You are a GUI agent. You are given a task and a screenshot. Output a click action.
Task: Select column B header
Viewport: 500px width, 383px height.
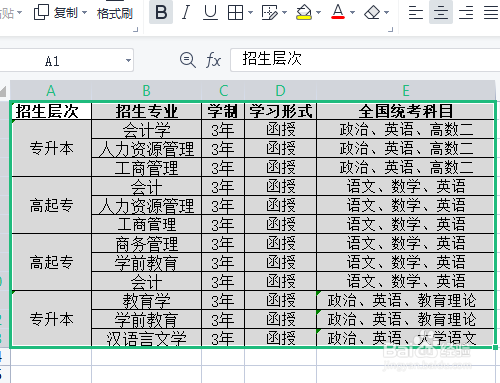tap(146, 90)
